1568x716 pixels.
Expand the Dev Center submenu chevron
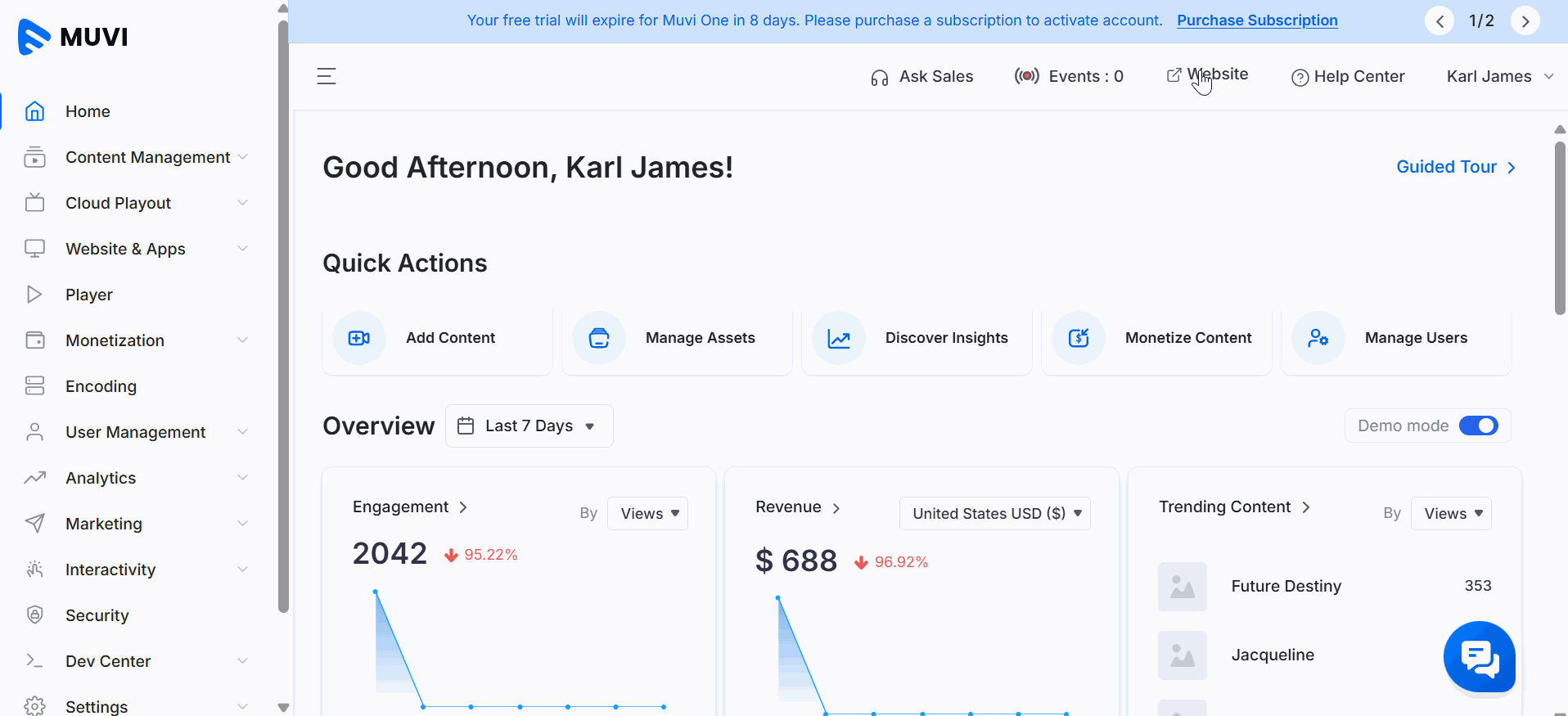click(x=242, y=660)
